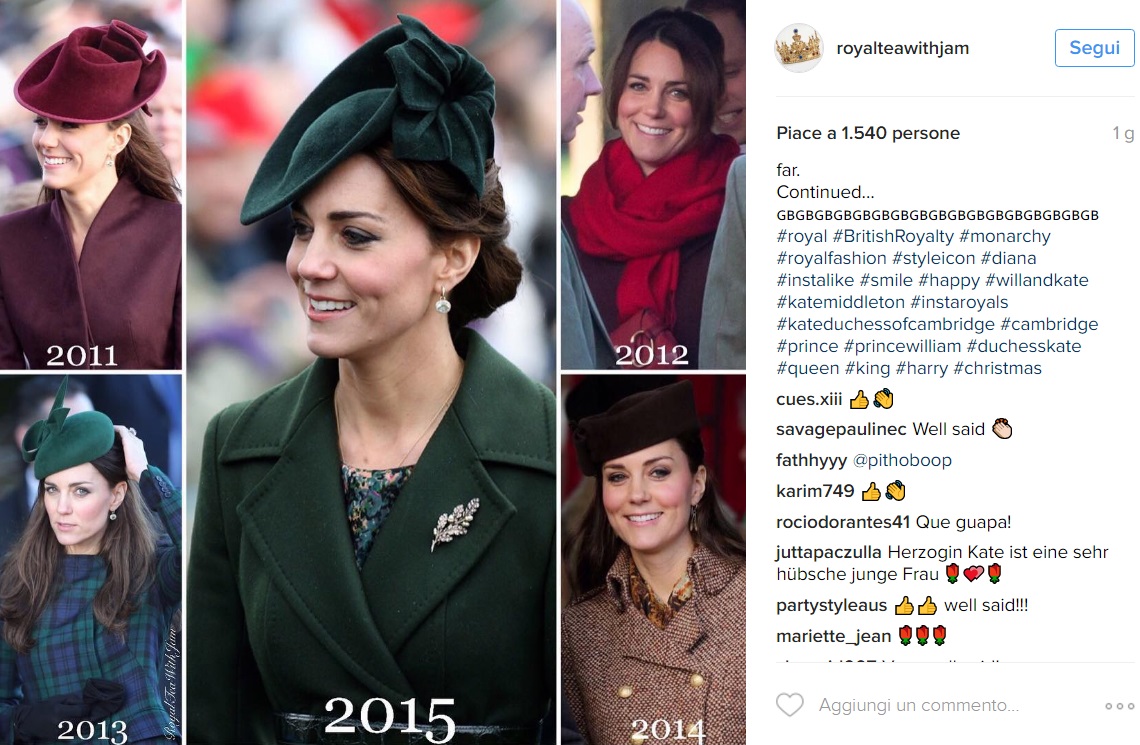Open the #katemiddleton hashtag
This screenshot has height=745, width=1140.
tap(840, 302)
